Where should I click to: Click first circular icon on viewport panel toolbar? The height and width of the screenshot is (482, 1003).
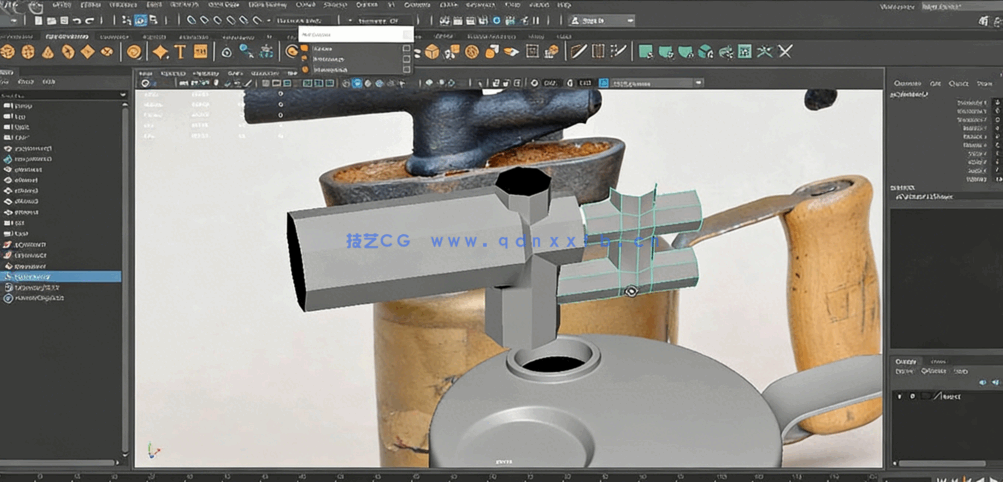click(x=146, y=83)
